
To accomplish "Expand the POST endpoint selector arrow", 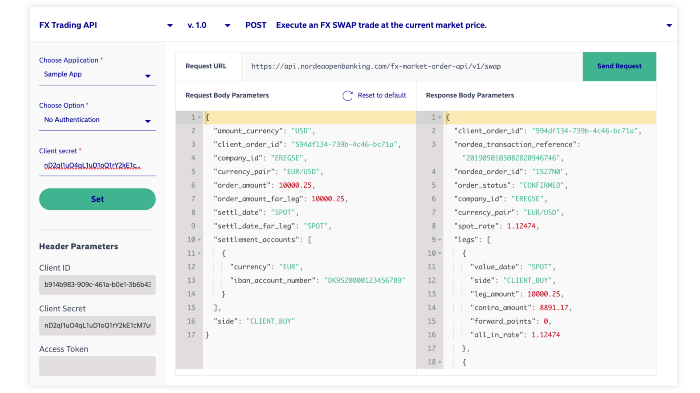I will point(669,25).
